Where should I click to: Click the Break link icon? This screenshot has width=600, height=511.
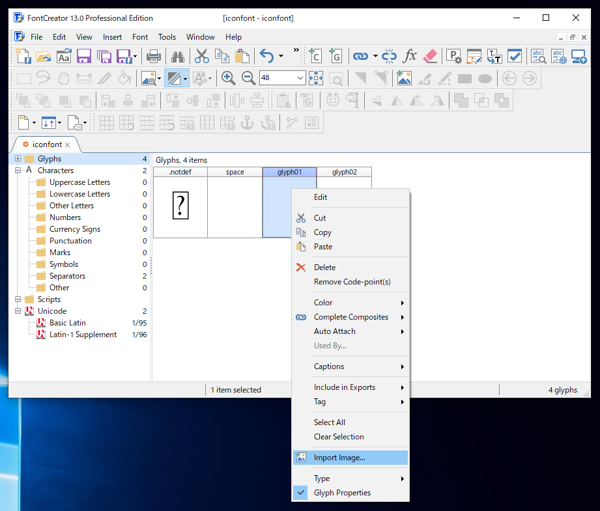tap(389, 56)
